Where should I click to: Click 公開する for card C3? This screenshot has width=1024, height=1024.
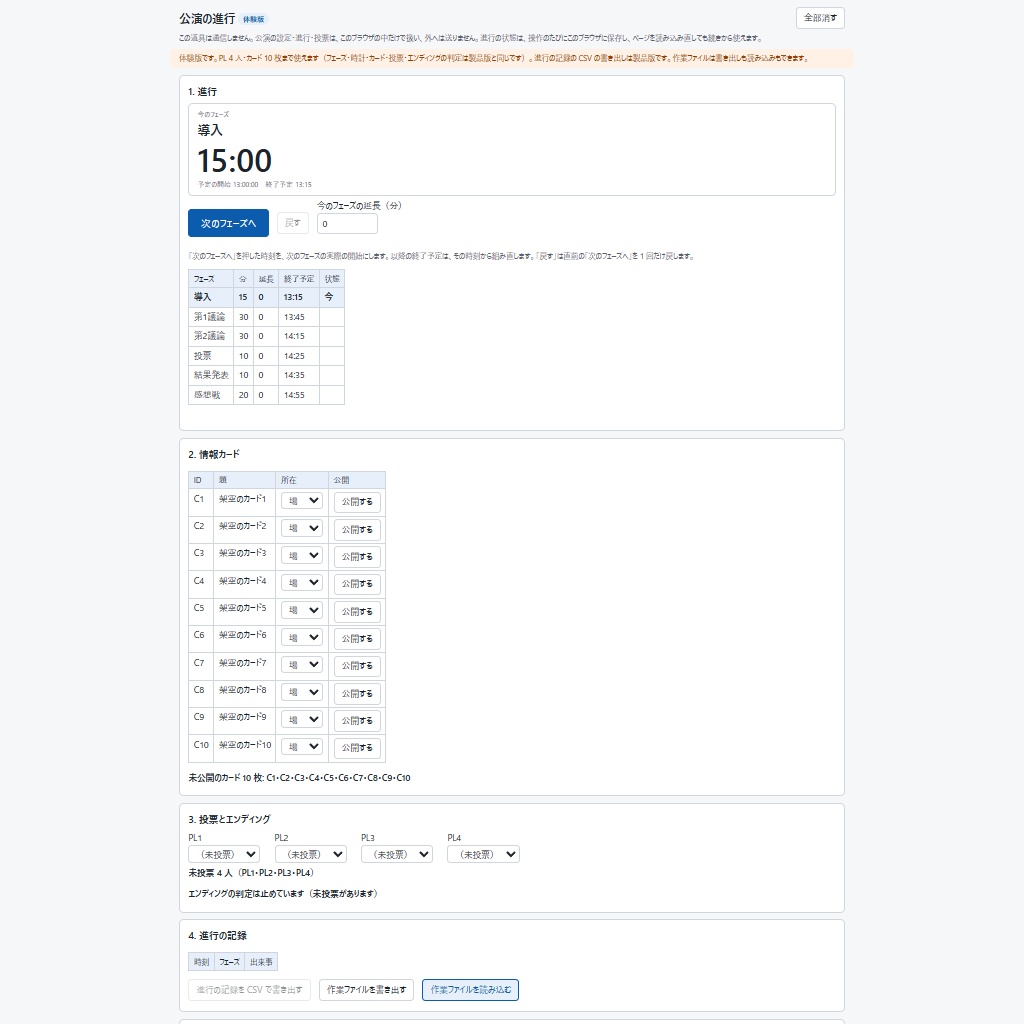[x=357, y=556]
